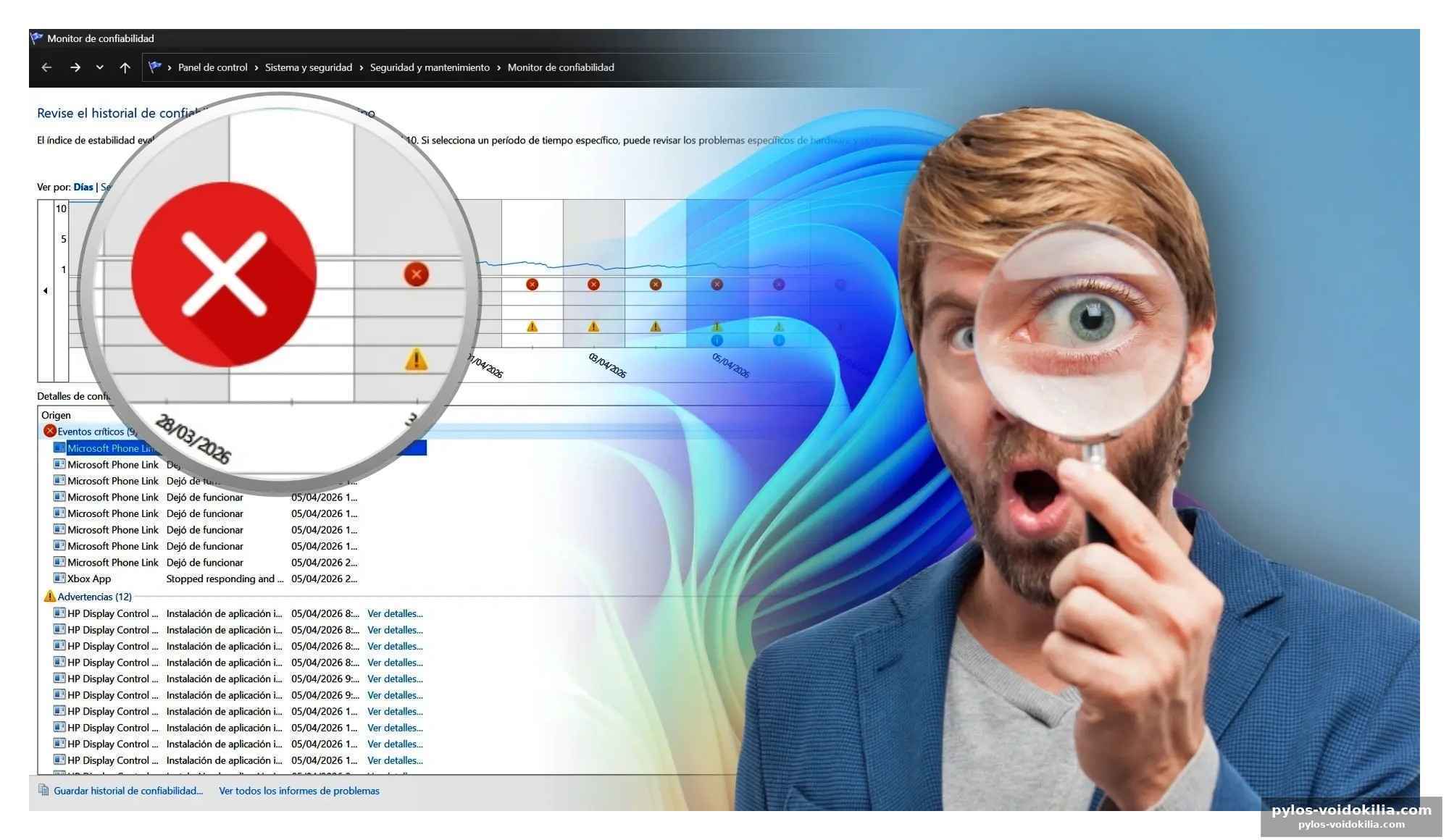This screenshot has width=1449, height=840.
Task: Click the flag icon in the title bar
Action: (37, 38)
